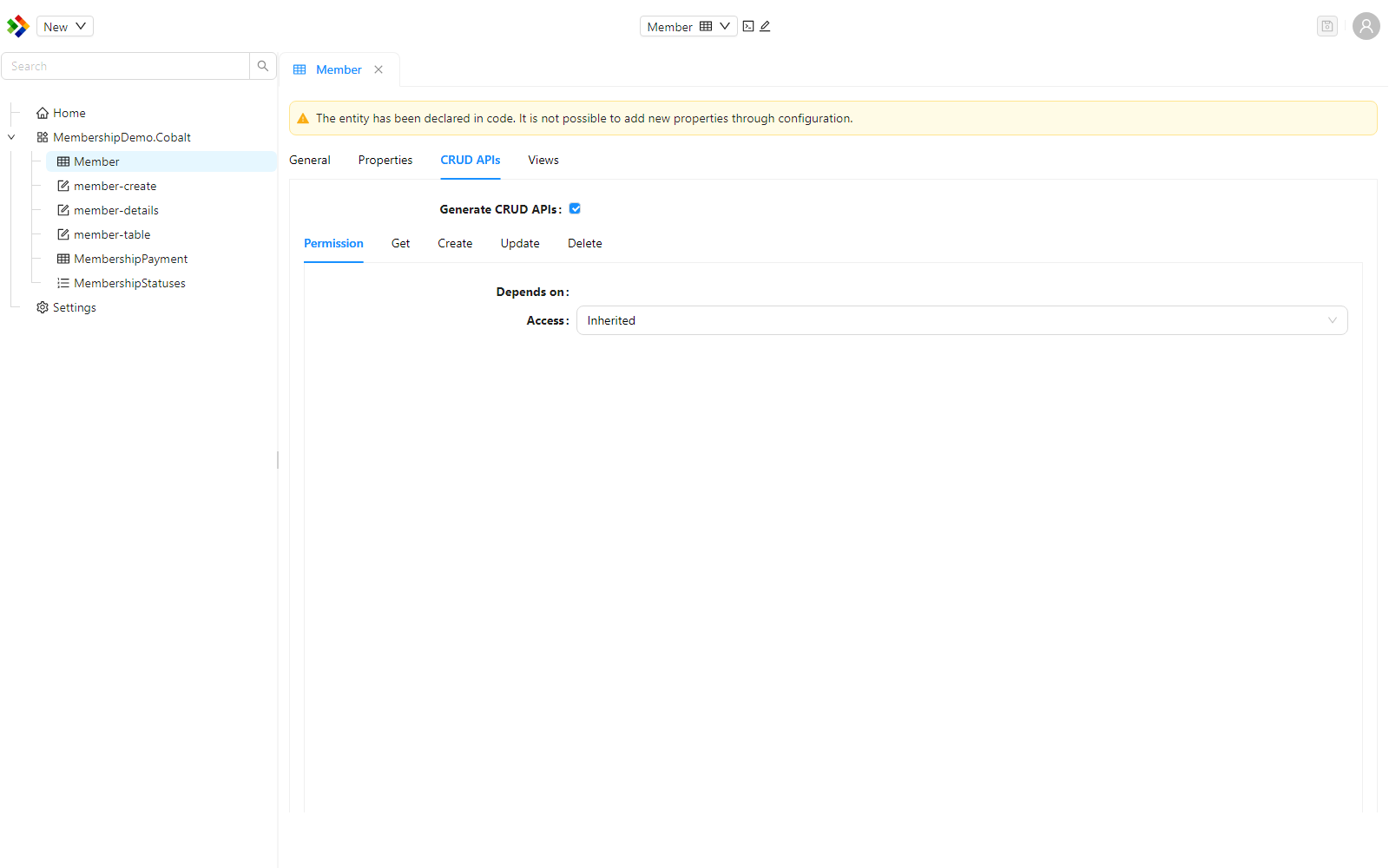The height and width of the screenshot is (868, 1389).
Task: Click the Member table icon in tree
Action: tap(63, 161)
